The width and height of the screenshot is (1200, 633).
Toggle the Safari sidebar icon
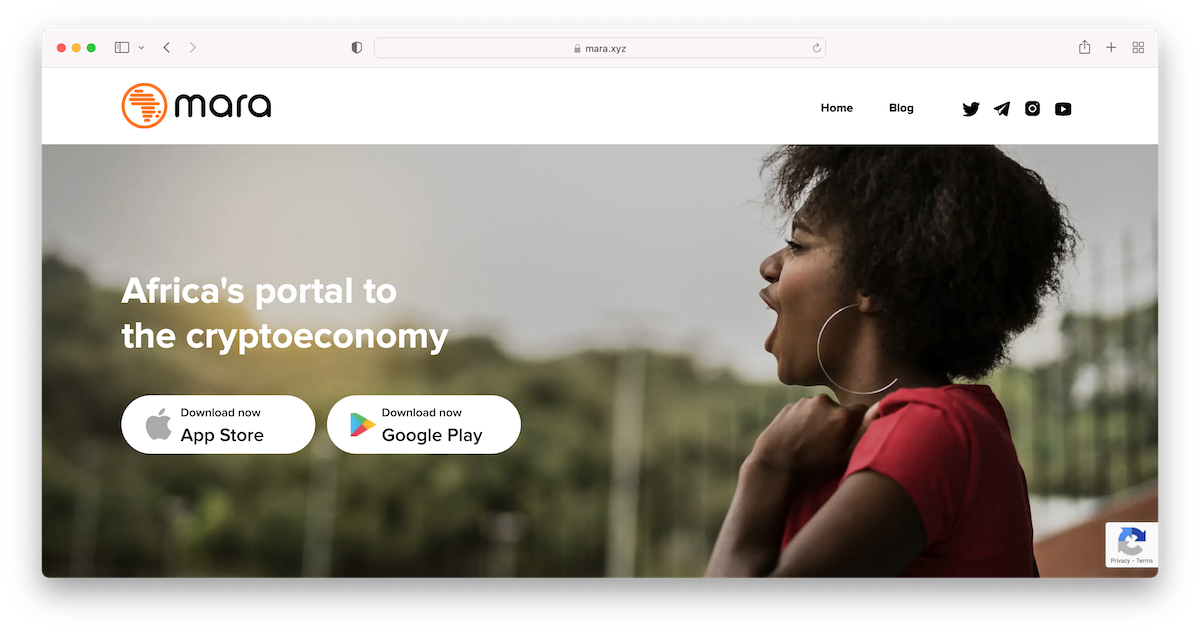(122, 47)
